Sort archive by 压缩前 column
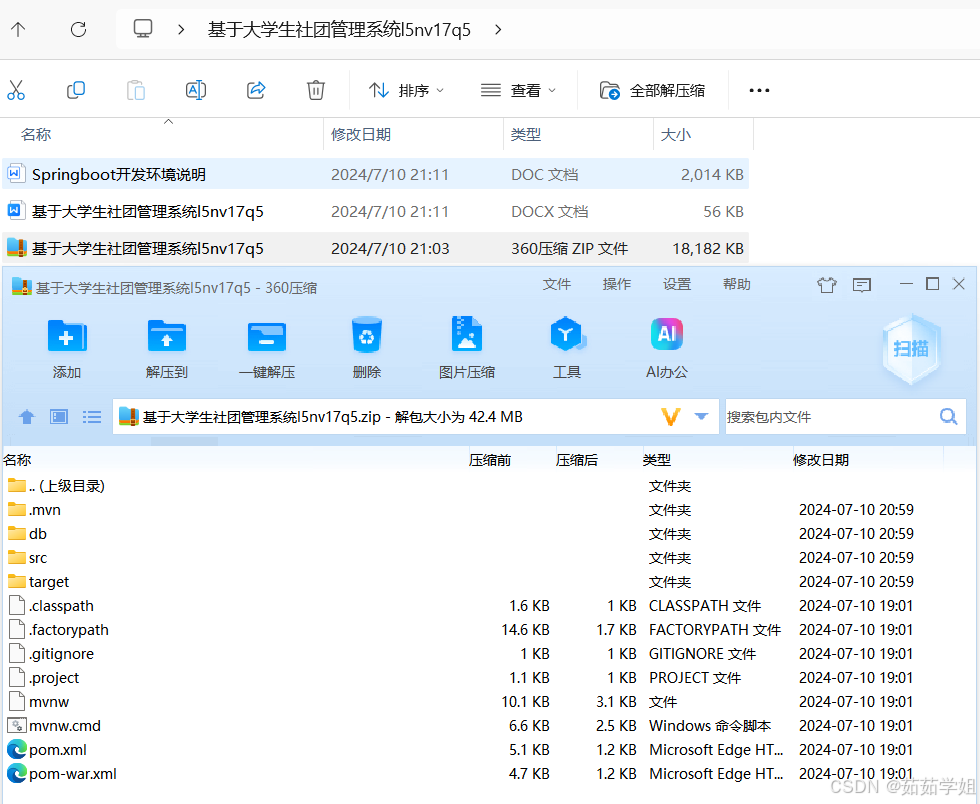The width and height of the screenshot is (980, 804). pyautogui.click(x=489, y=460)
